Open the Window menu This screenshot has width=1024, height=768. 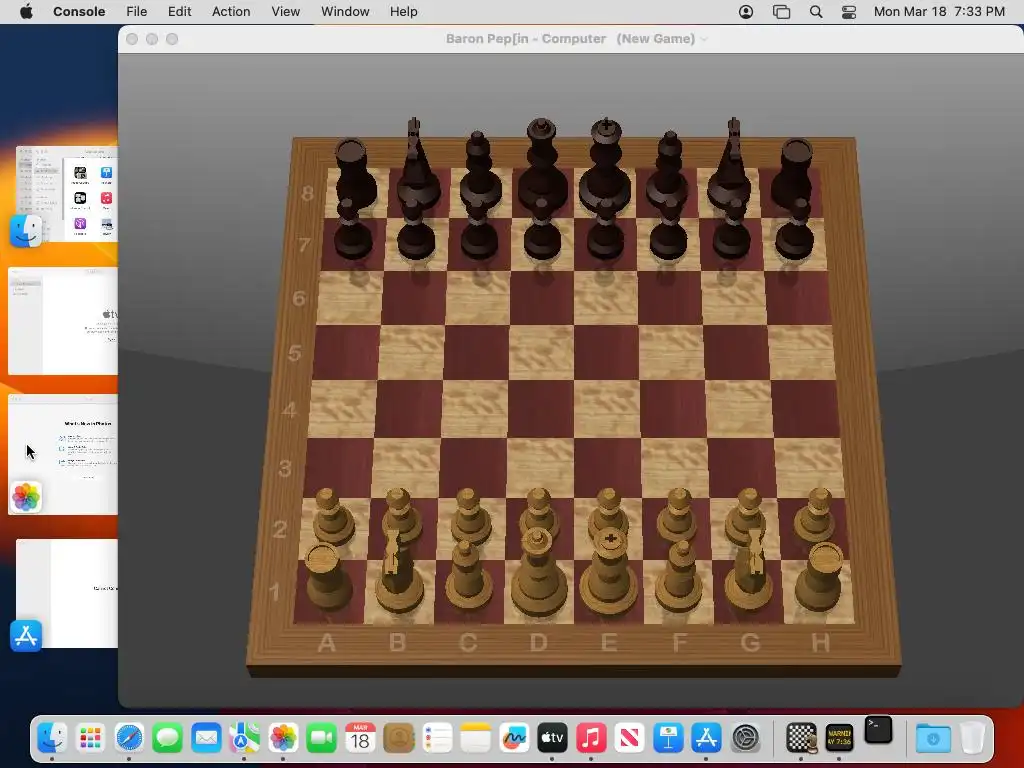pyautogui.click(x=345, y=12)
